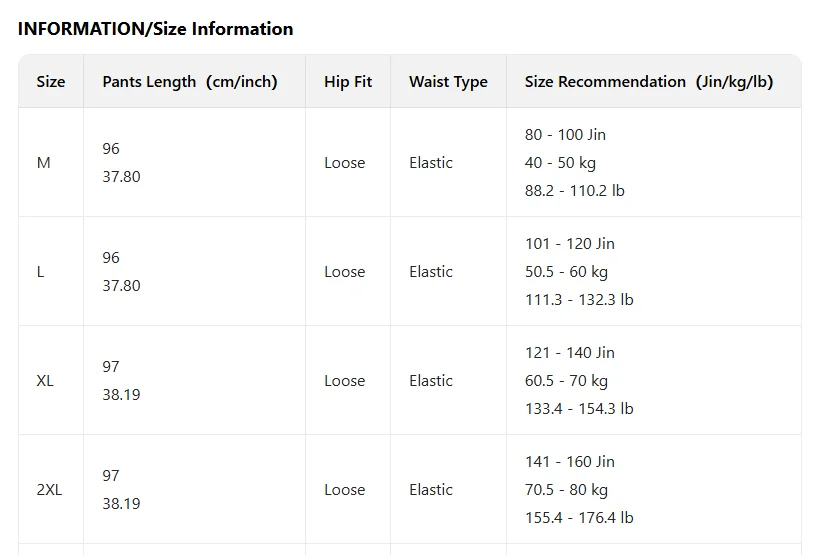Click the Waist Type column header
813x555 pixels.
448,81
